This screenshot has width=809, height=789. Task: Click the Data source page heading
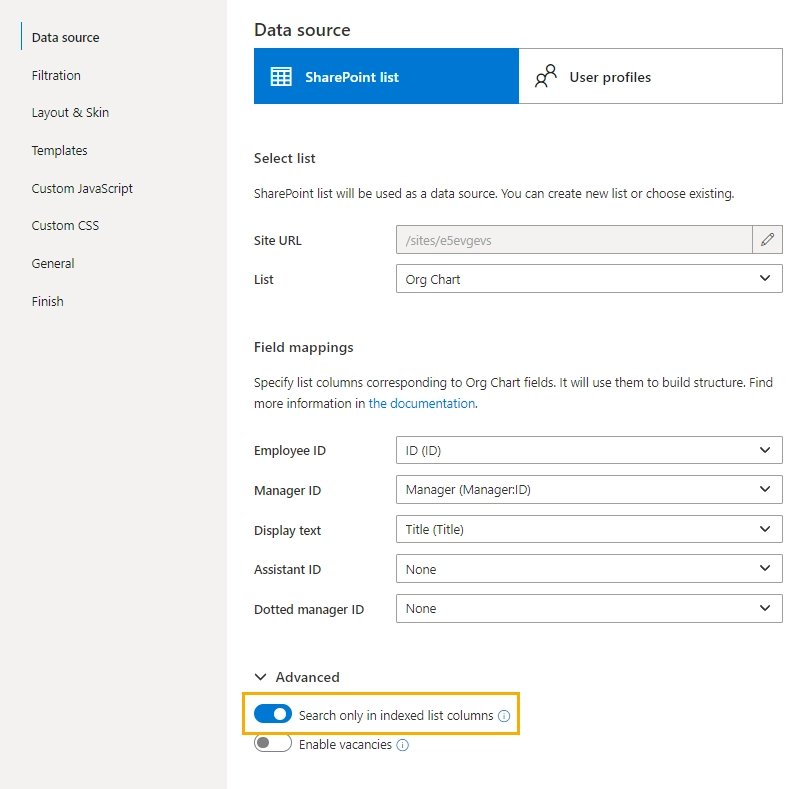point(302,30)
